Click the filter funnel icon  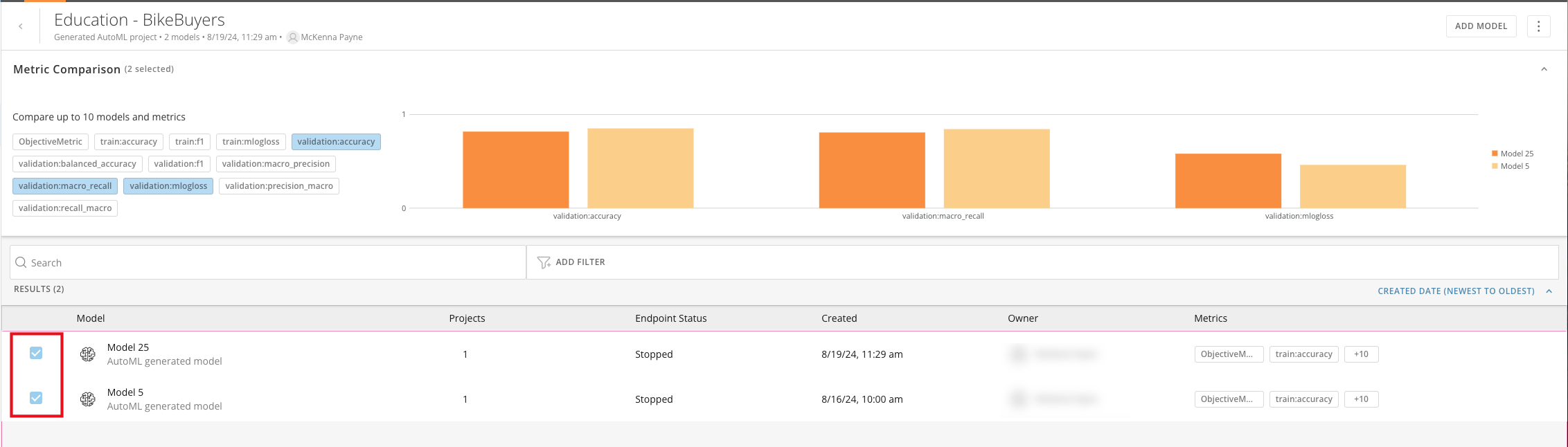coord(544,262)
